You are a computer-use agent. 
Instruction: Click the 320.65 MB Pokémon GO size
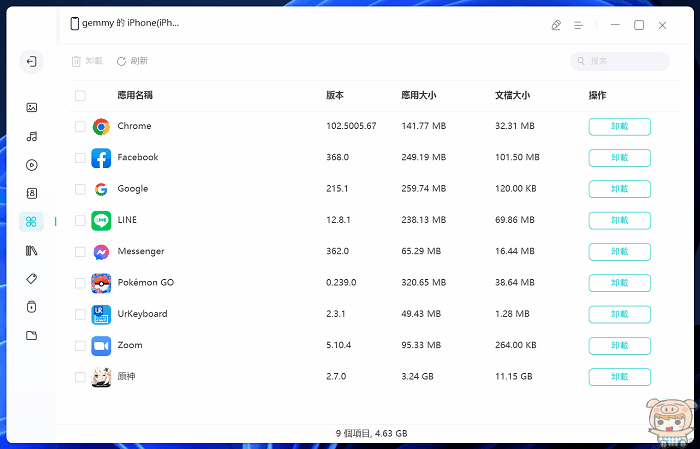[424, 283]
